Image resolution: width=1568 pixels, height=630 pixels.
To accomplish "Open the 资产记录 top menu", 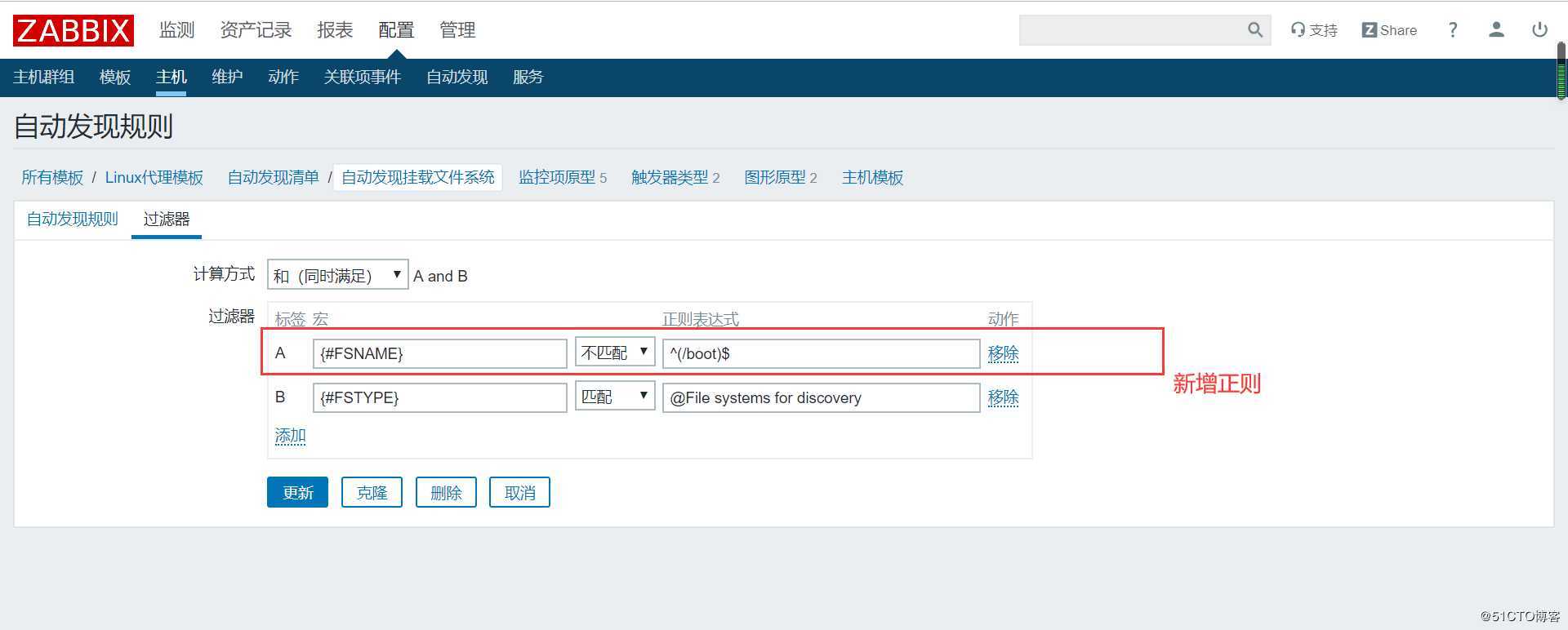I will 256,30.
